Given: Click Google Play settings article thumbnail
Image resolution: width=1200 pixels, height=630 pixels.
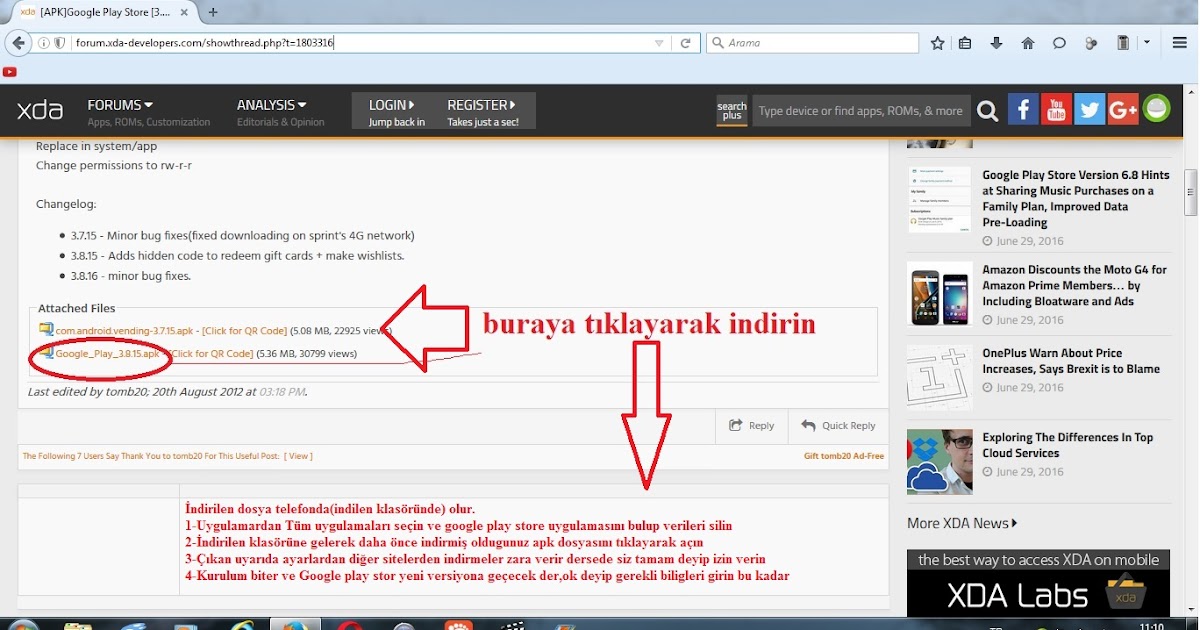Looking at the screenshot, I should [939, 199].
